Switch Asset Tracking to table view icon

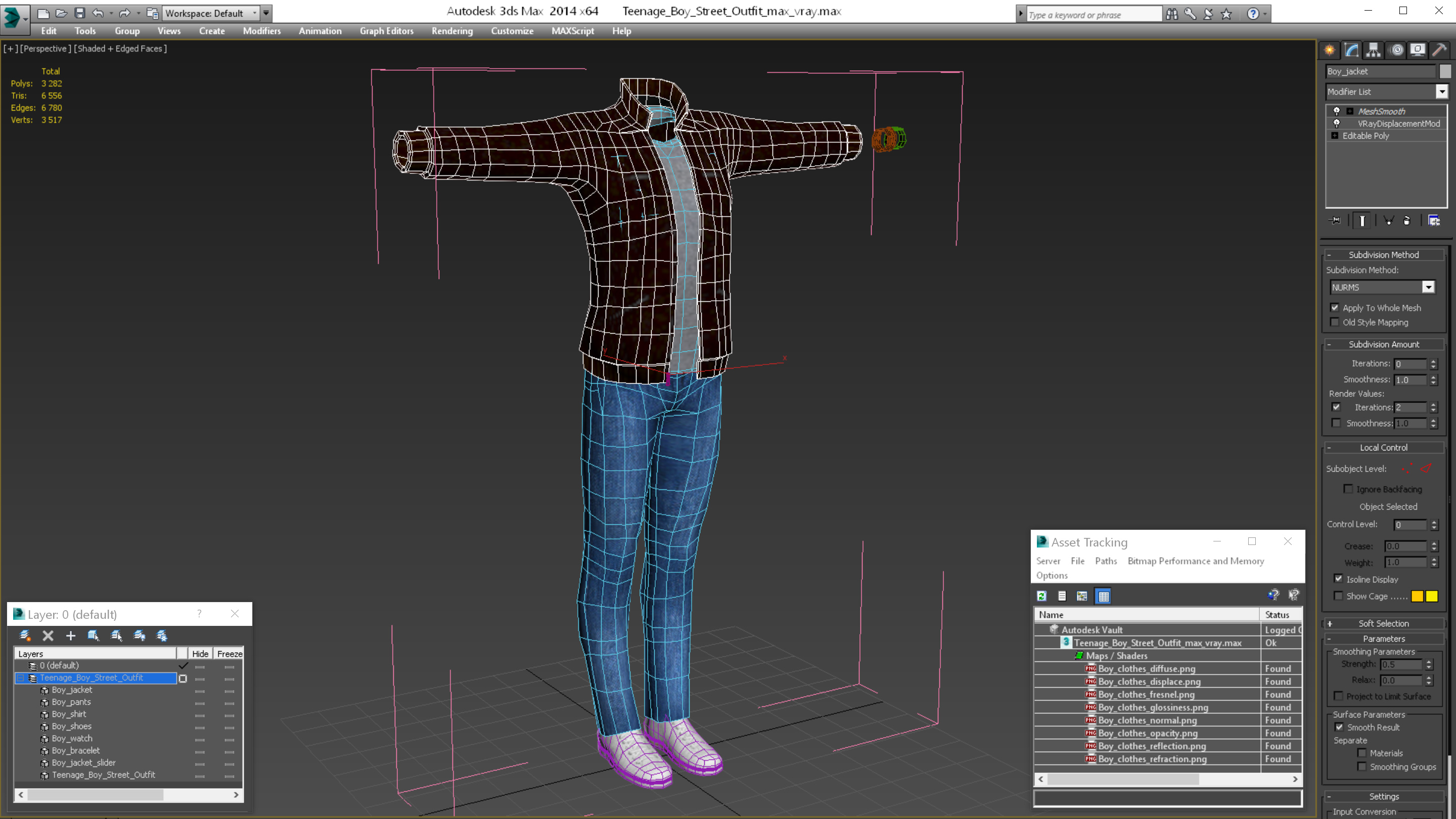(x=1103, y=596)
